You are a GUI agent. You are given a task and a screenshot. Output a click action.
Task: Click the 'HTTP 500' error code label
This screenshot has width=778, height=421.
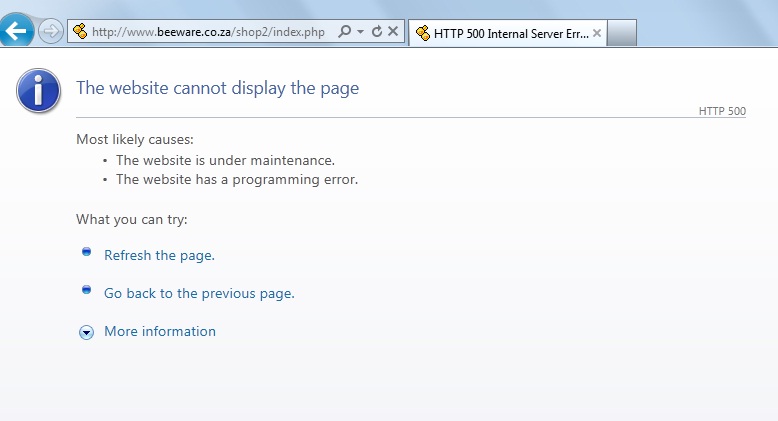pyautogui.click(x=722, y=111)
